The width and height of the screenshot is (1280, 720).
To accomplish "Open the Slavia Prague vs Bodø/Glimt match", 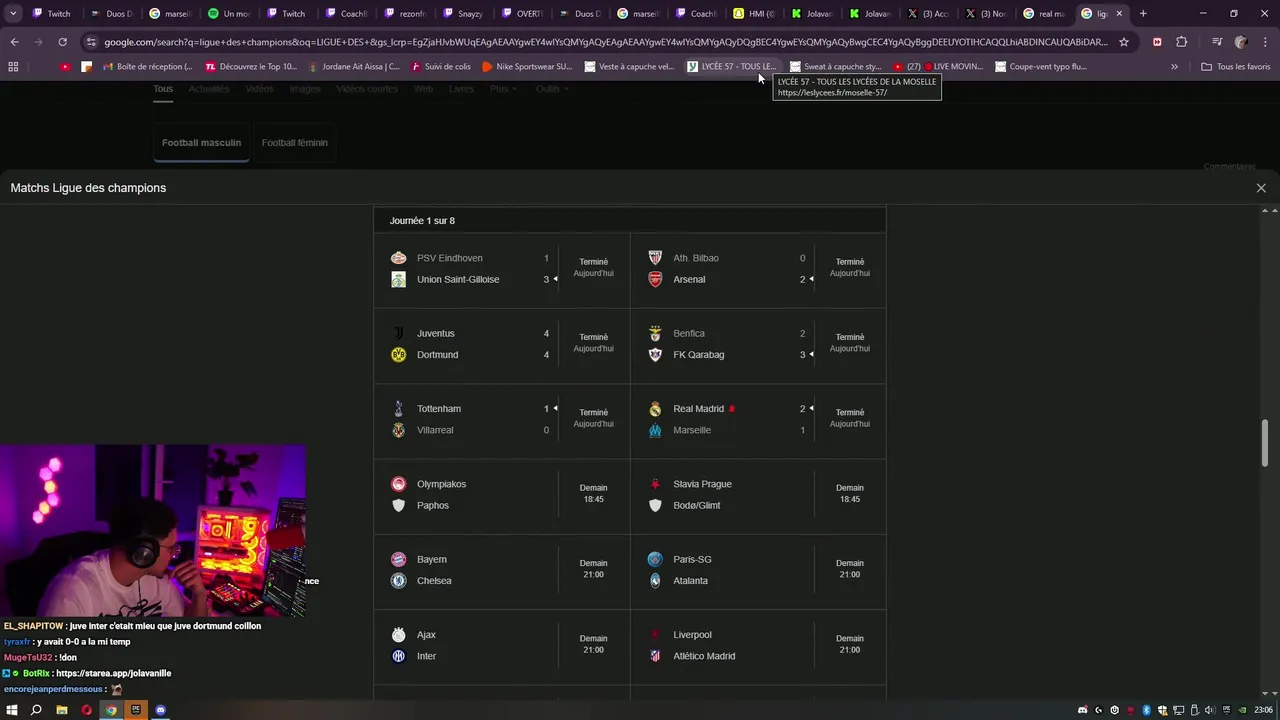I will pyautogui.click(x=758, y=495).
